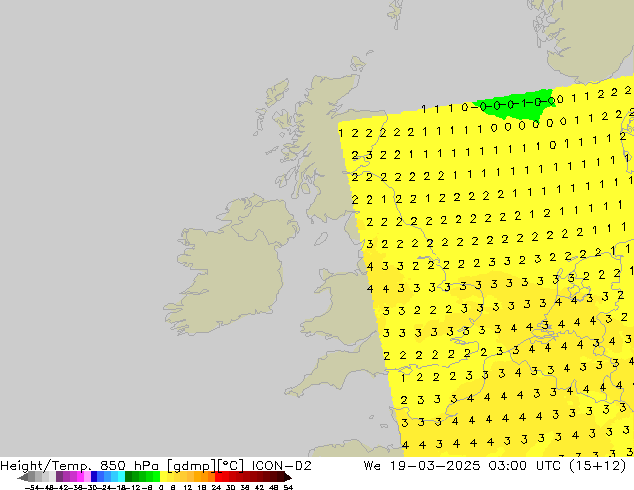Click the '54' legend scale label at right end
Screen dimensions: 634x490
coord(287,487)
